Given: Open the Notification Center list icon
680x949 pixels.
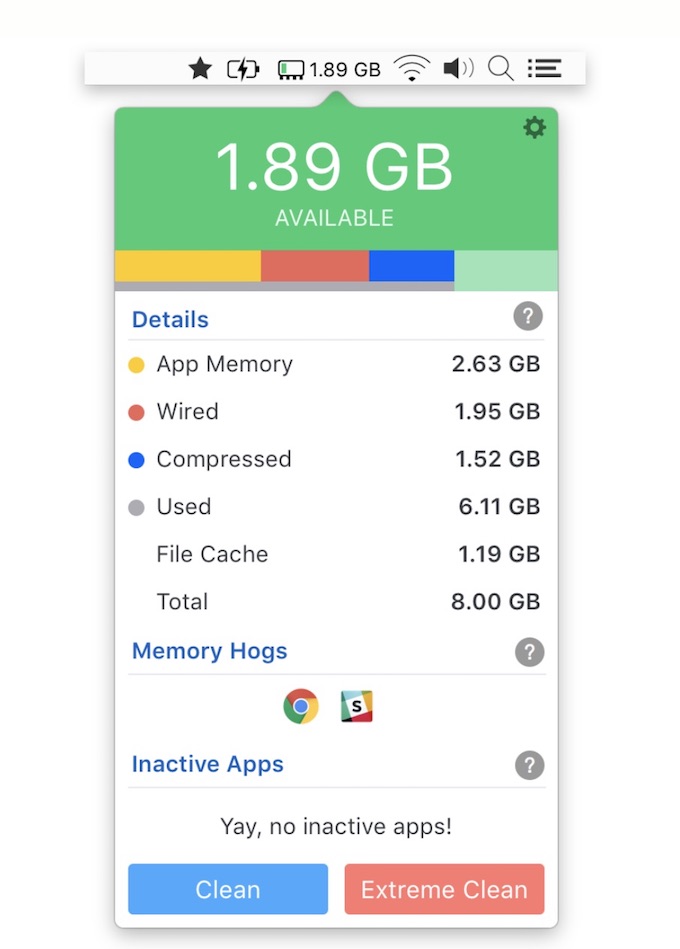Looking at the screenshot, I should pyautogui.click(x=544, y=69).
